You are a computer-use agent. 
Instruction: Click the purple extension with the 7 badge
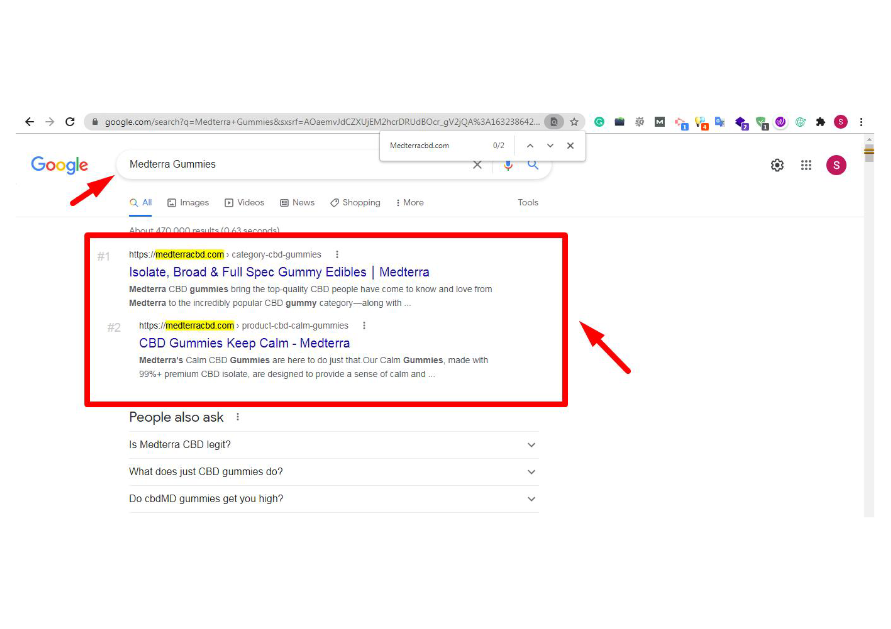tap(742, 123)
